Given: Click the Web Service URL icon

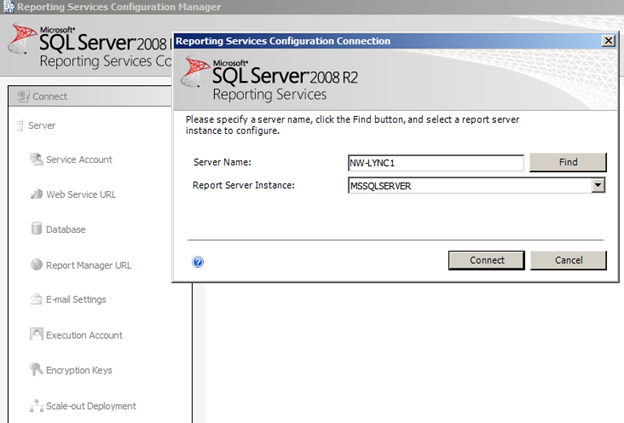Looking at the screenshot, I should pyautogui.click(x=36, y=194).
